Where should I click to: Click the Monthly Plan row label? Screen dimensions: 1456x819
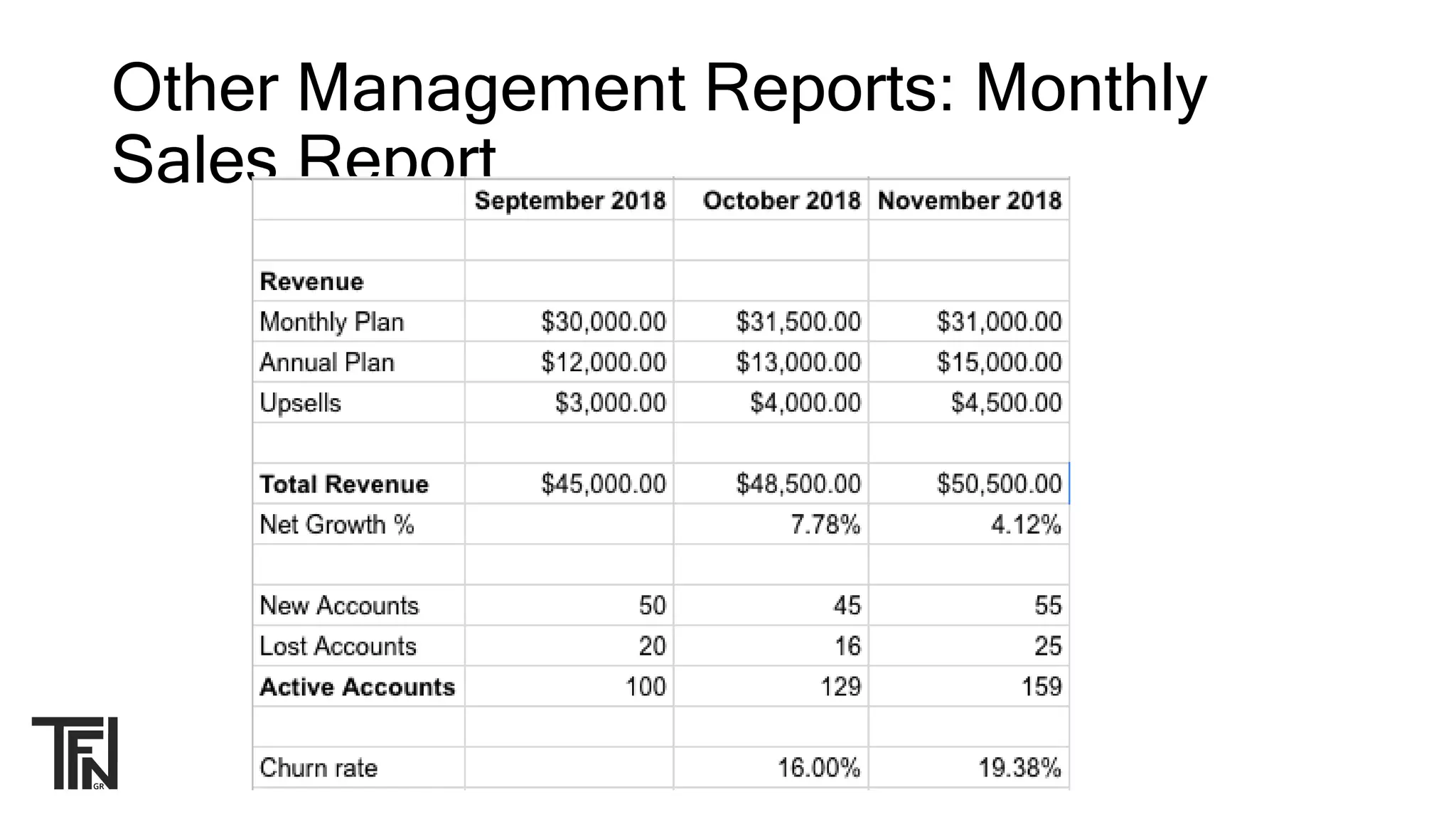pyautogui.click(x=331, y=322)
